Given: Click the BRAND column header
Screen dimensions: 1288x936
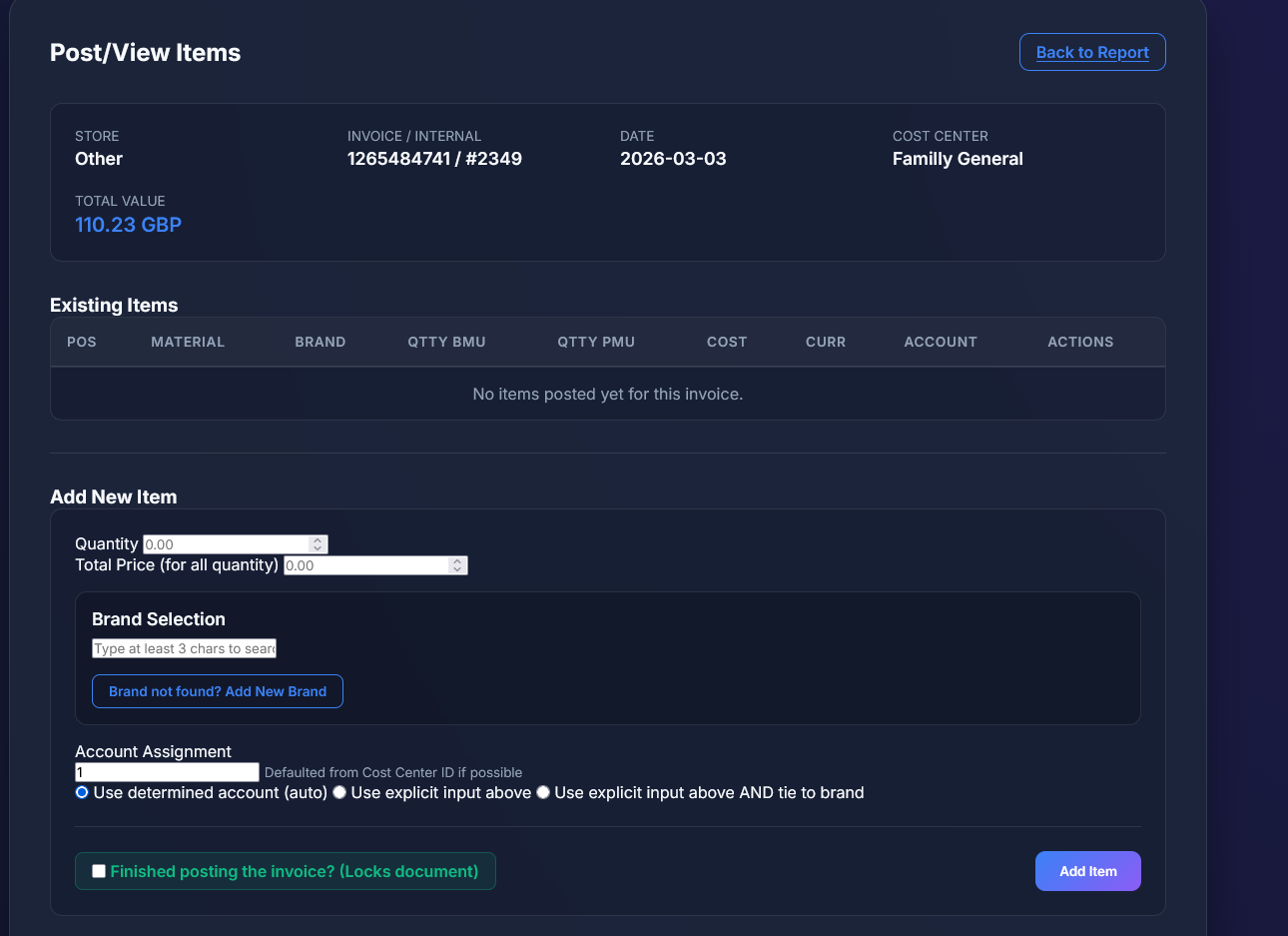Looking at the screenshot, I should 320,342.
